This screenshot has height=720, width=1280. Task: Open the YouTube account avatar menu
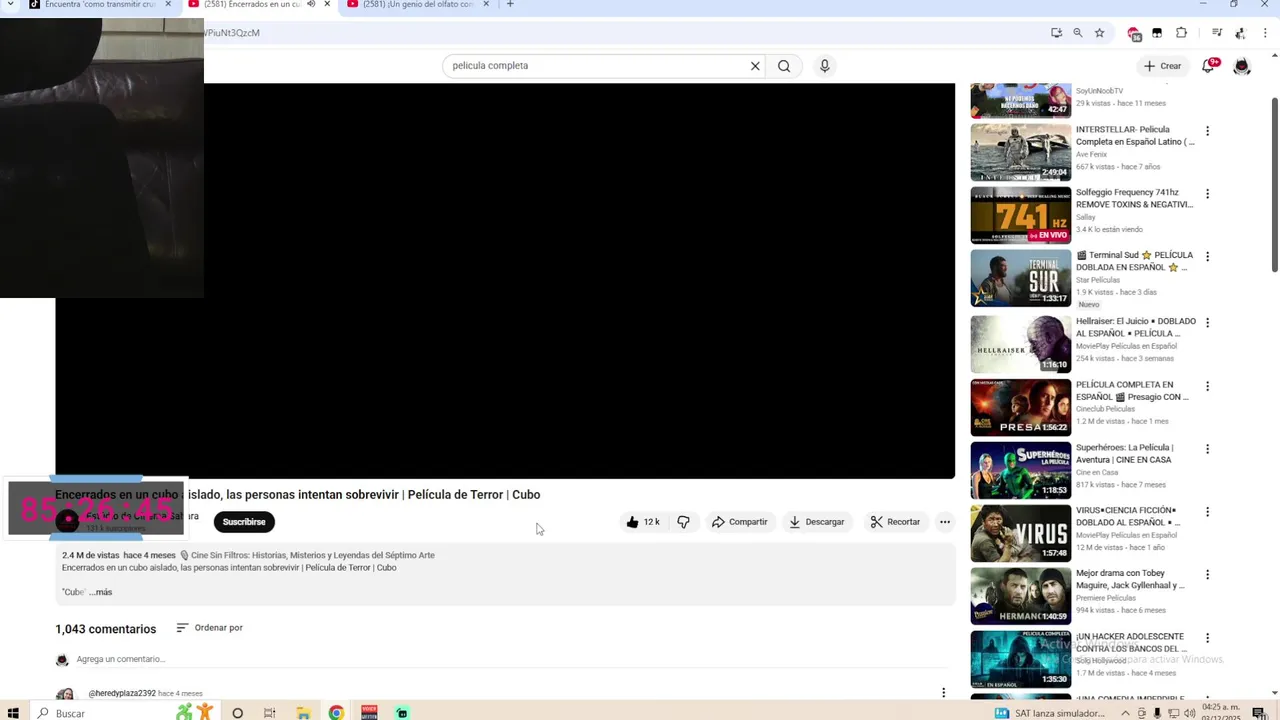[x=1242, y=66]
